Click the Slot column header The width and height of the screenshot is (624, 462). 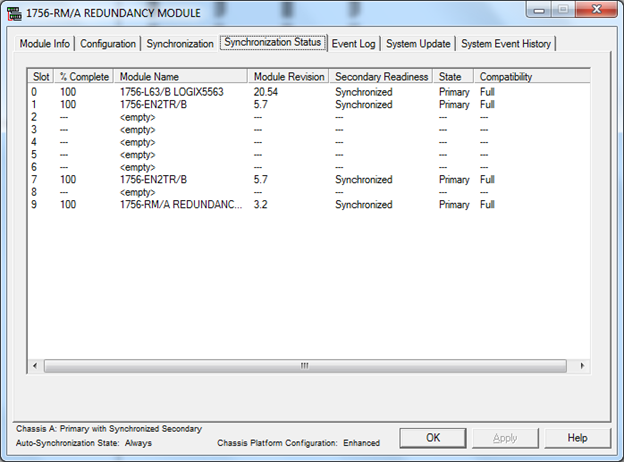point(41,76)
